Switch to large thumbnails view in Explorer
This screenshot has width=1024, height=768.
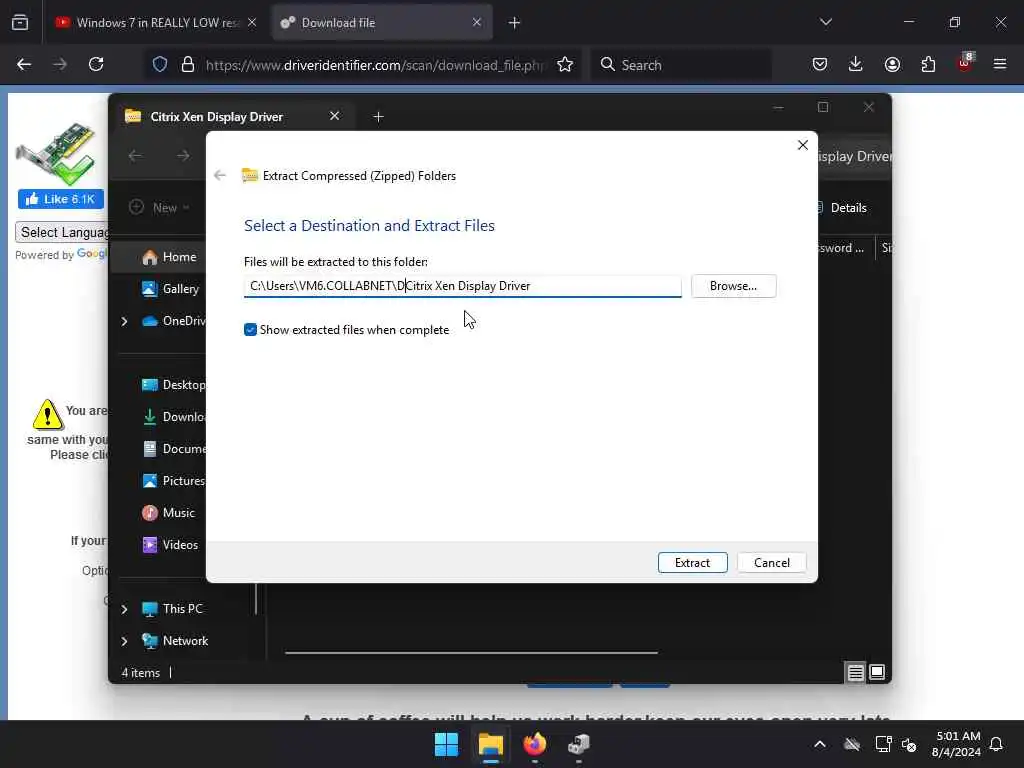click(x=877, y=672)
